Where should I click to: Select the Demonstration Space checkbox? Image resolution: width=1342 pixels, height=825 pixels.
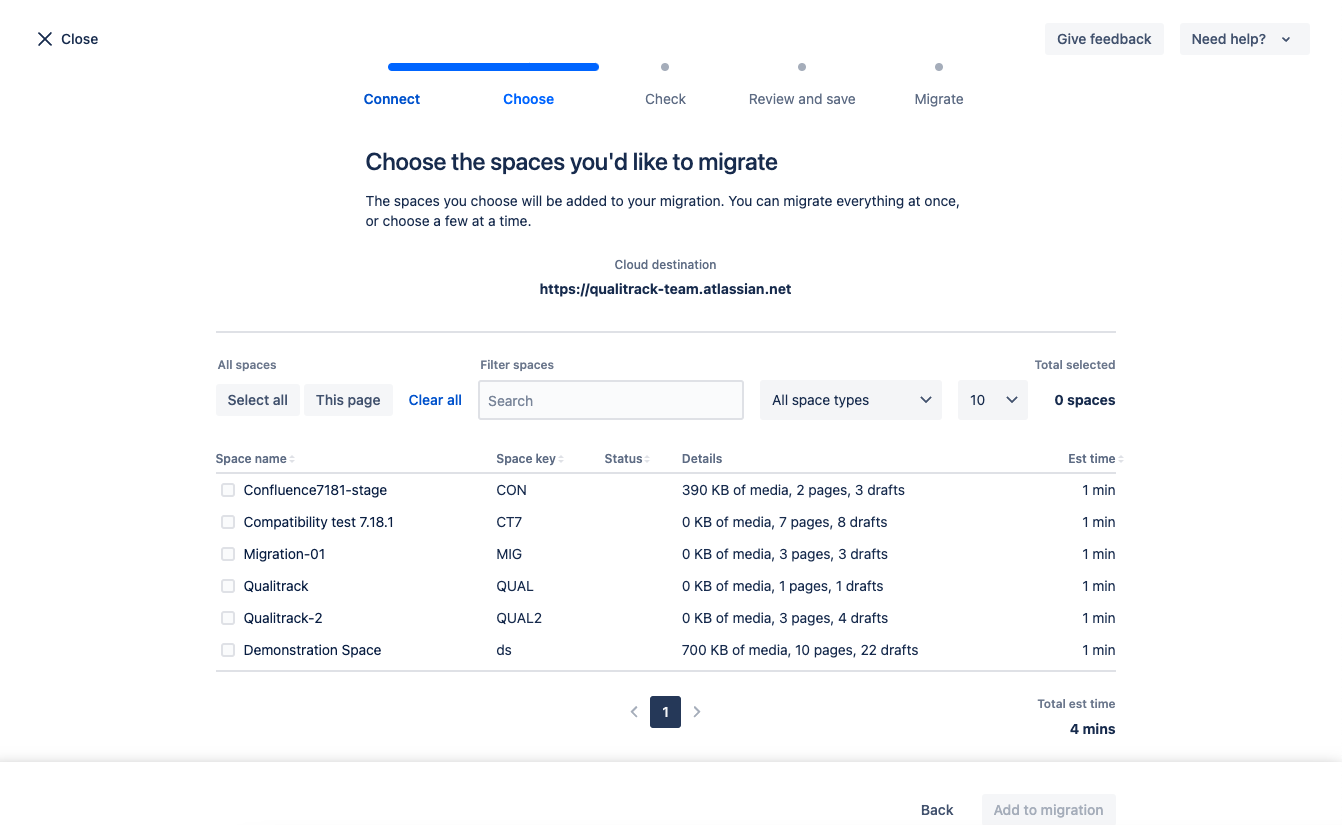pos(228,650)
